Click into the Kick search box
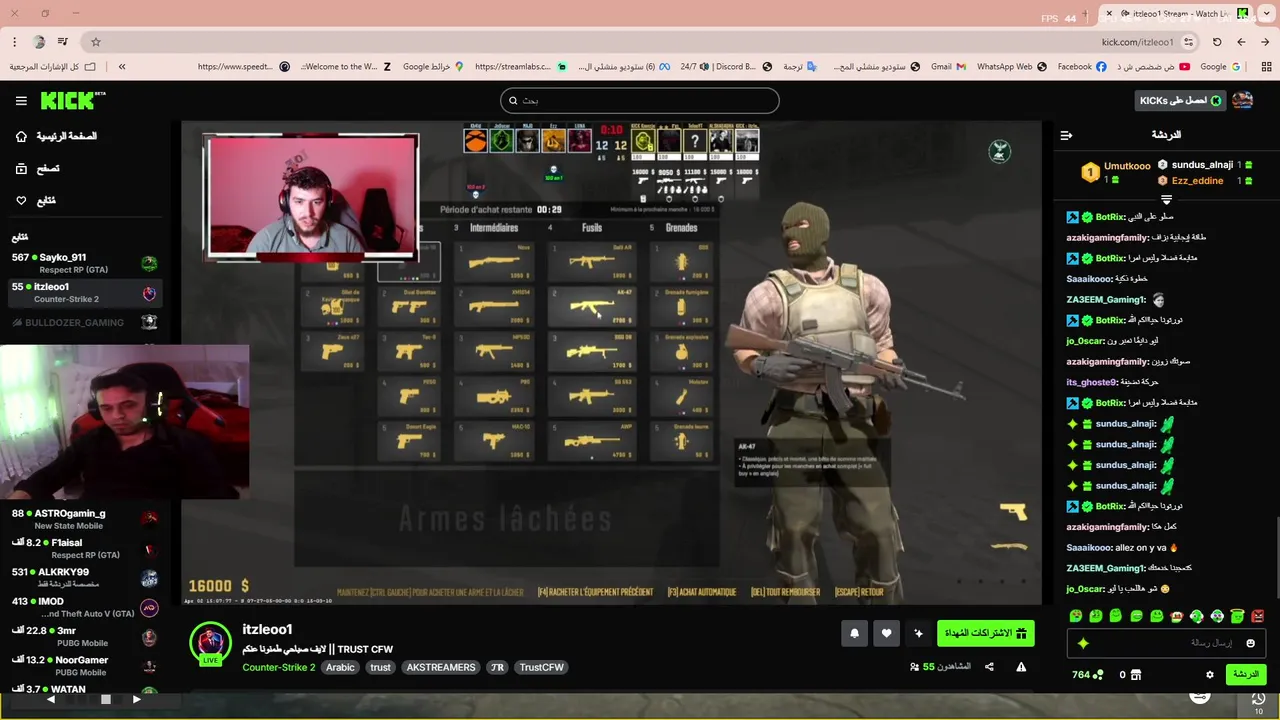The width and height of the screenshot is (1280, 720). (x=639, y=100)
